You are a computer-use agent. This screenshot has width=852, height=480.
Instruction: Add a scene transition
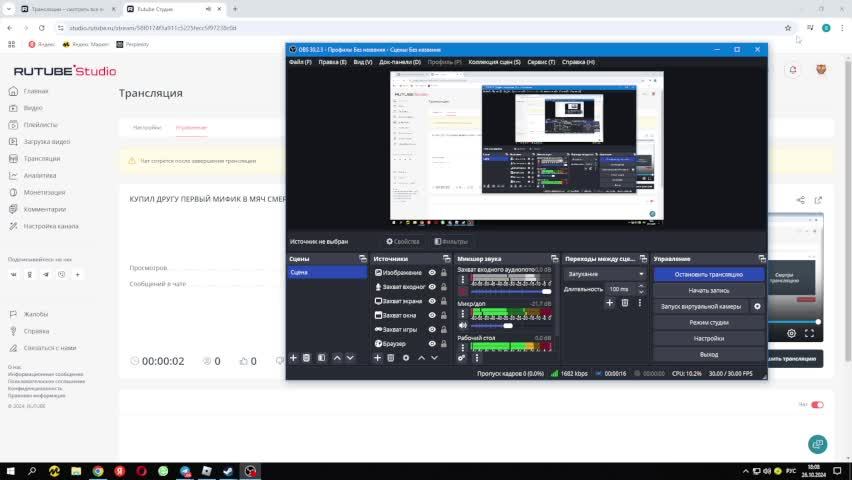pyautogui.click(x=610, y=303)
